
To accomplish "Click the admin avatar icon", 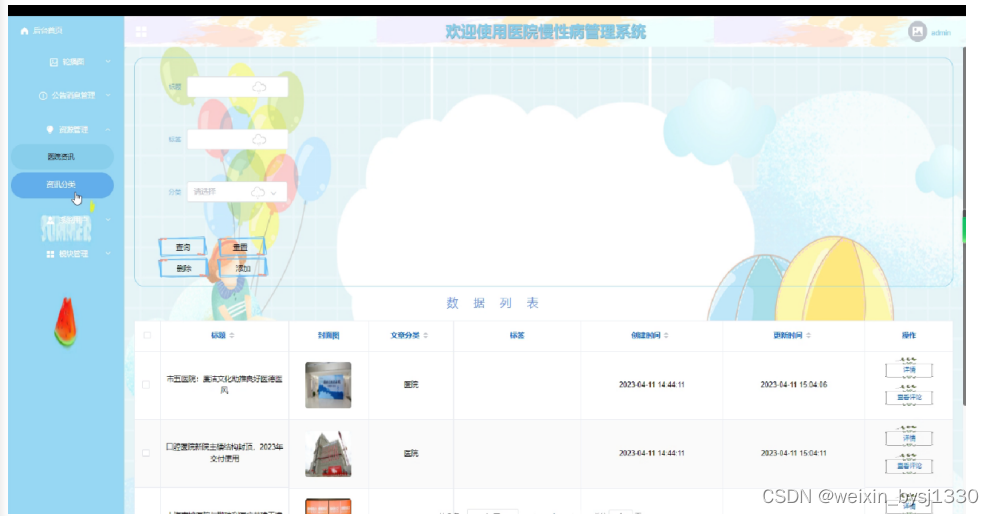I will point(917,32).
